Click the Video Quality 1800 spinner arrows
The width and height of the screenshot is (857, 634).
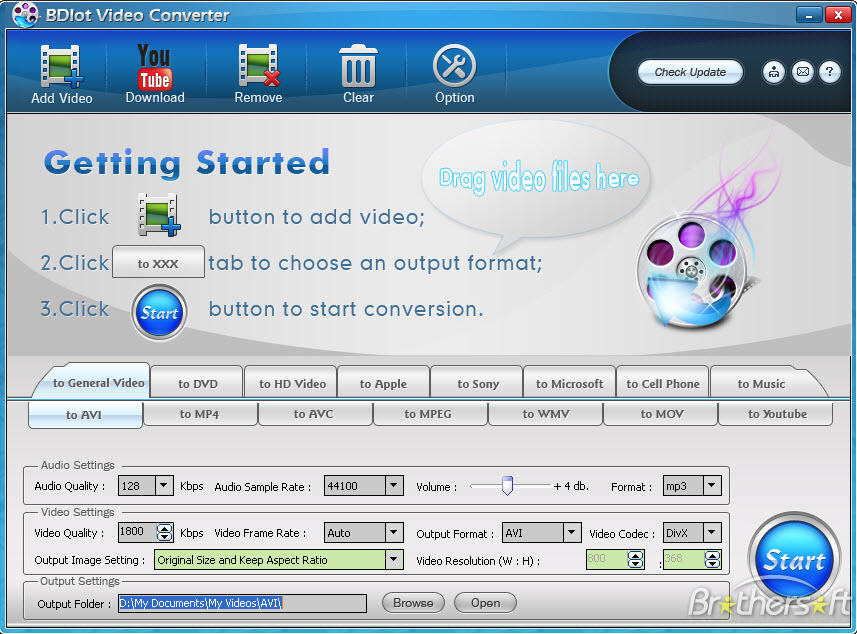point(165,532)
